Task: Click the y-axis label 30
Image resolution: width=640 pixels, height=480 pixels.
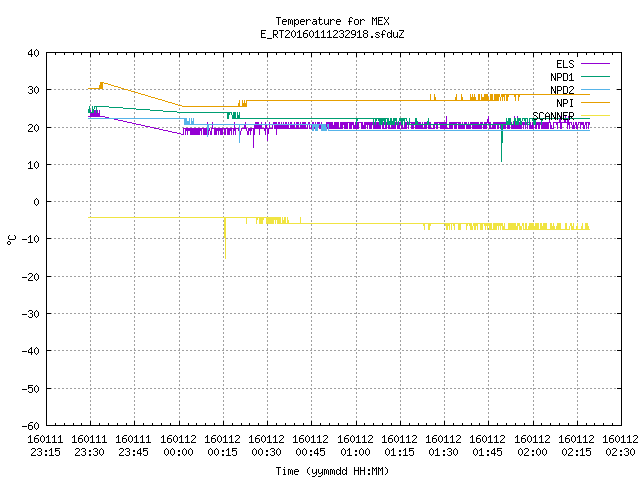Action: (x=33, y=90)
